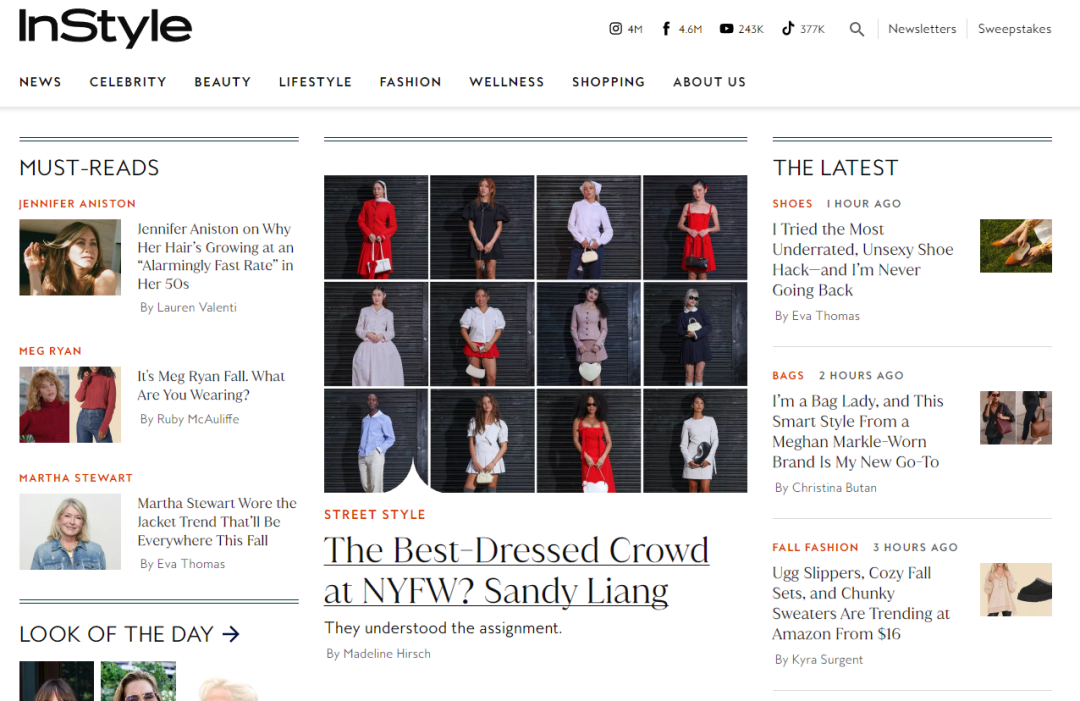The image size is (1080, 701).
Task: Open the Beauty menu
Action: tap(222, 82)
